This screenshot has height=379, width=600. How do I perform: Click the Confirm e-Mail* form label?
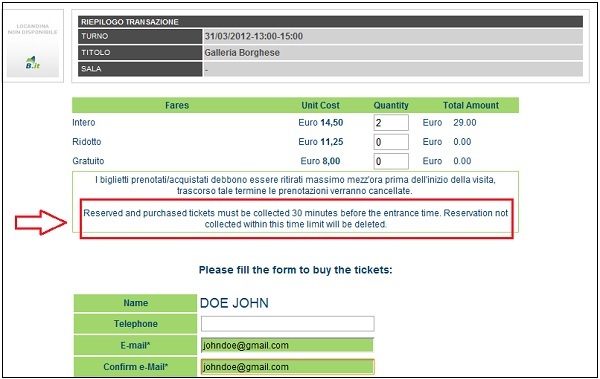pos(135,367)
